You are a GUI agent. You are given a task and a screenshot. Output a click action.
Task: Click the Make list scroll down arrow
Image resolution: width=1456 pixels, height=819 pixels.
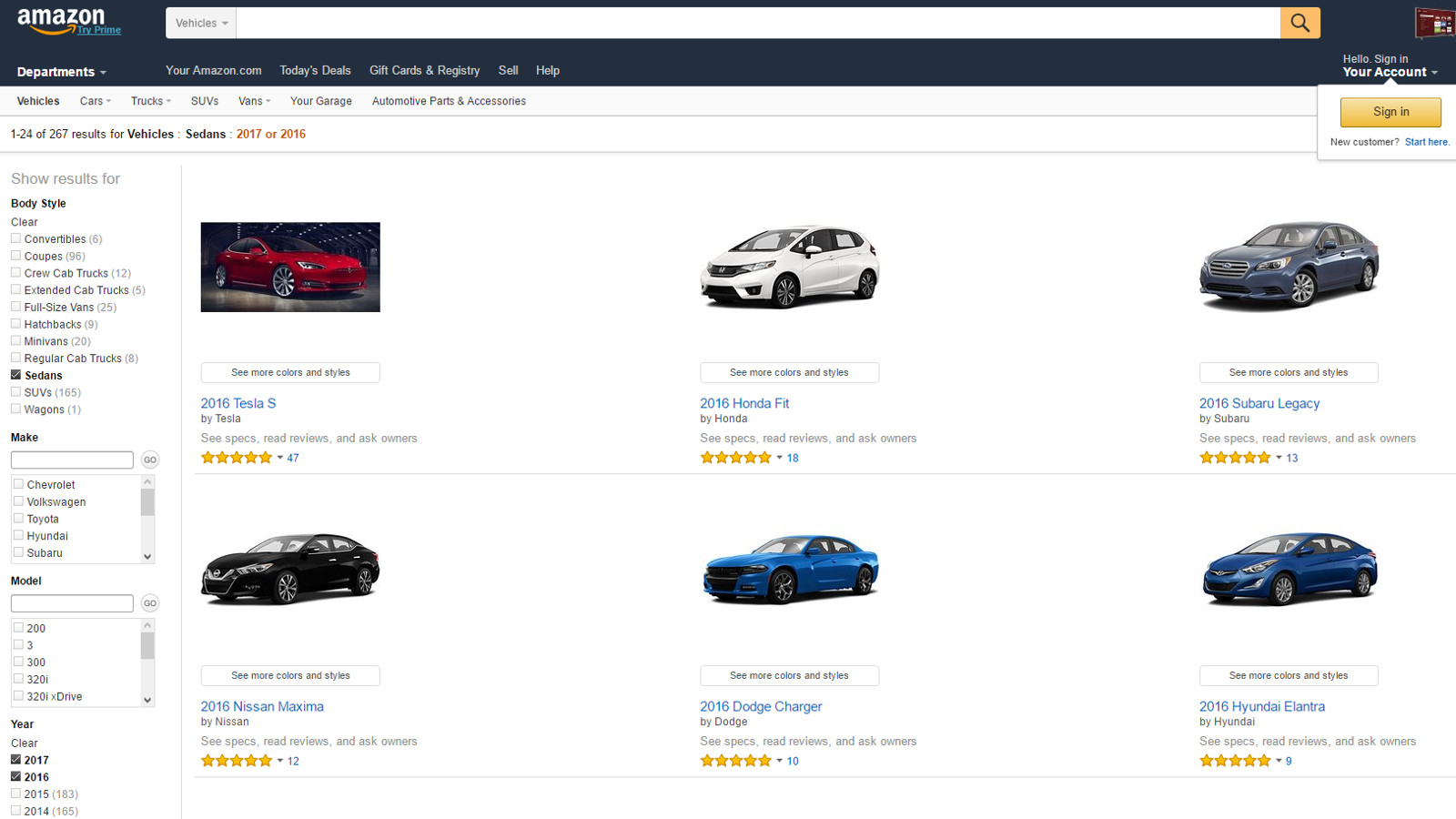pos(147,556)
